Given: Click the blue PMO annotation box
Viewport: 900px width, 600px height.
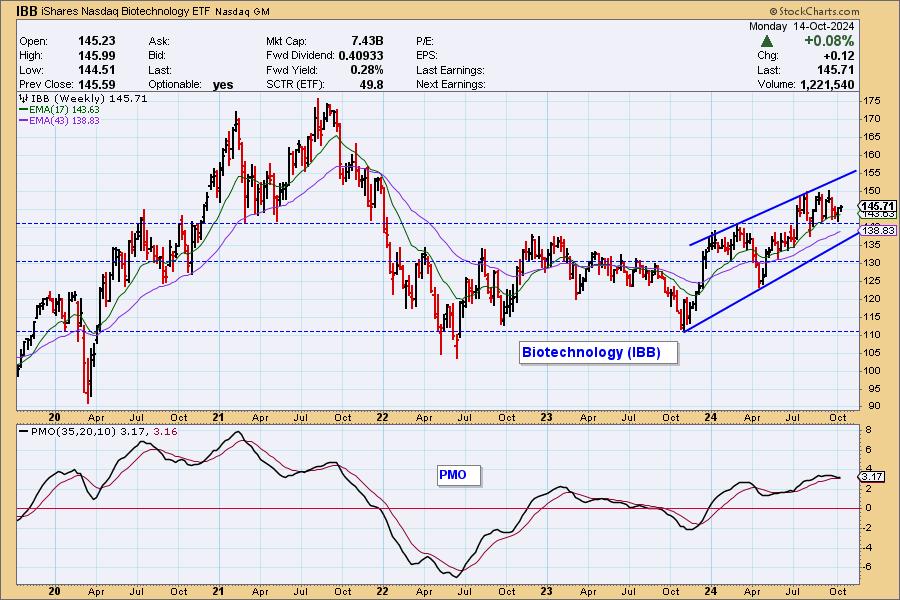Looking at the screenshot, I should tap(459, 475).
